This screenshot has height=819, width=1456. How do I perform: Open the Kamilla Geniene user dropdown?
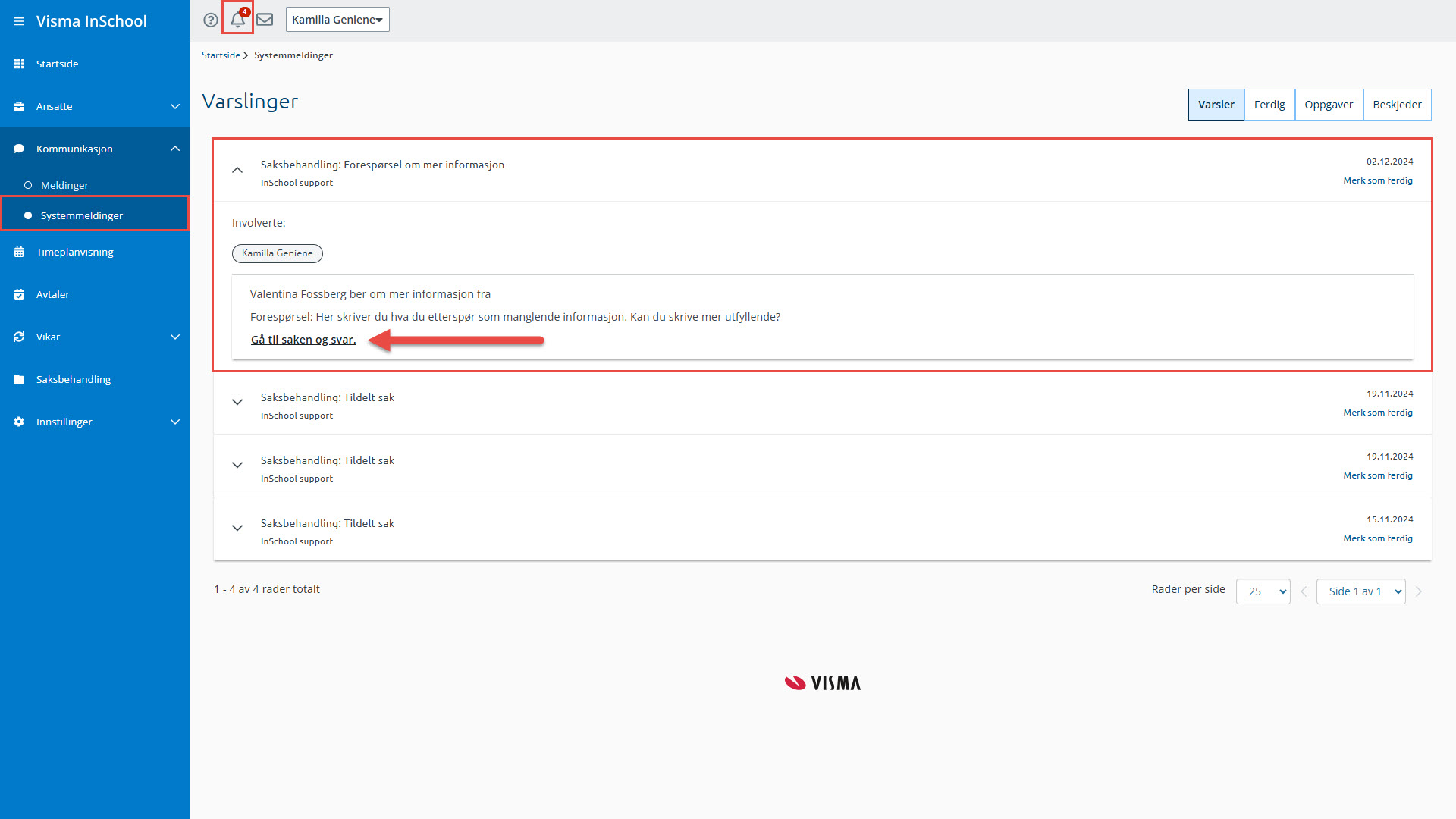point(337,20)
